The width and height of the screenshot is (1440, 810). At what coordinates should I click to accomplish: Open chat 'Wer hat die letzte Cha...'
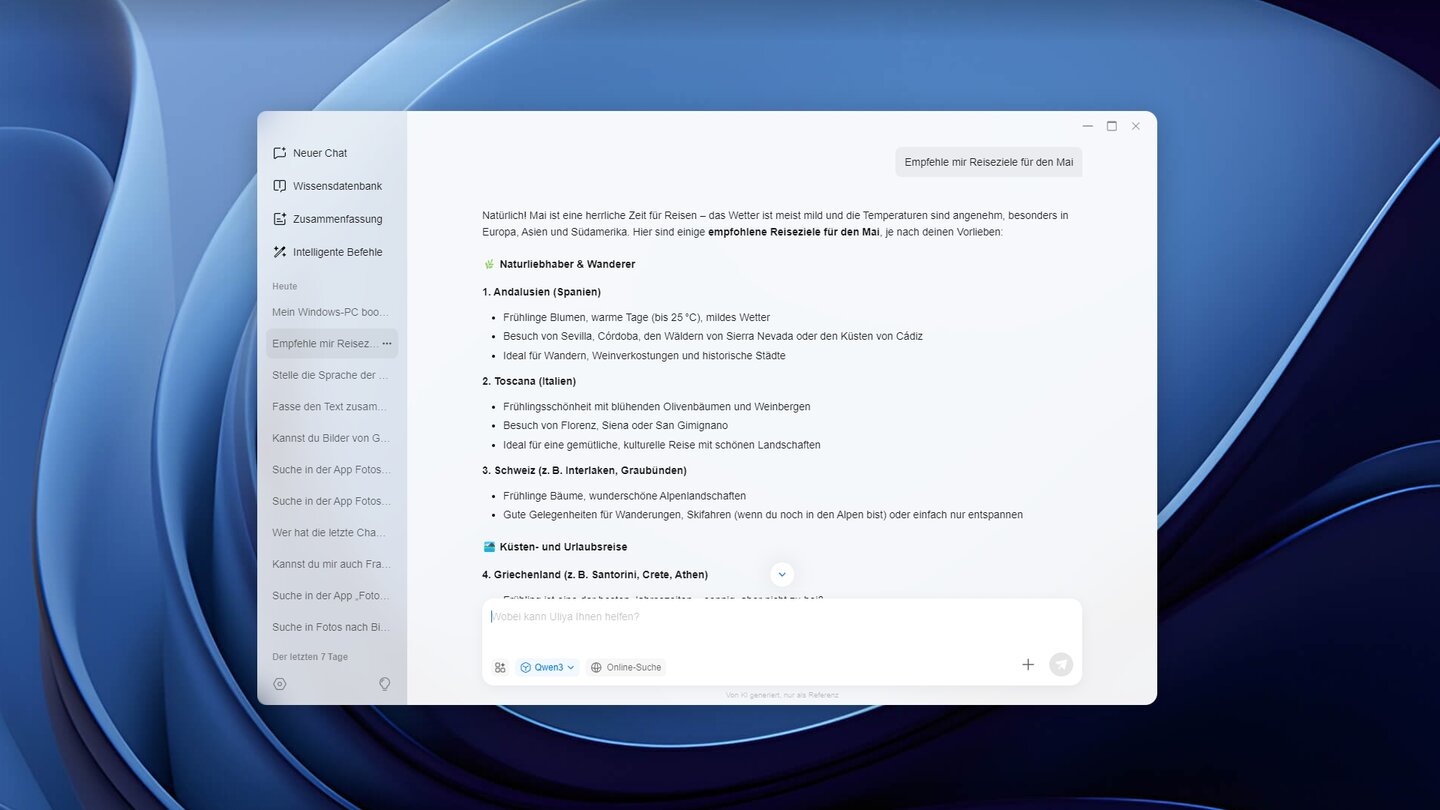pyautogui.click(x=330, y=533)
